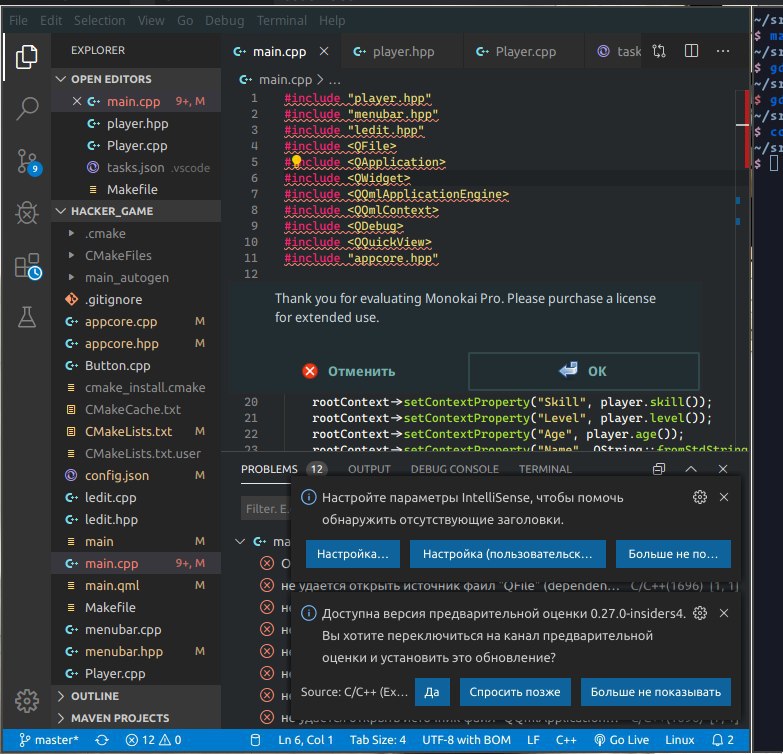Image resolution: width=783 pixels, height=754 pixels.
Task: Click the database icon in status bar
Action: coord(255,740)
